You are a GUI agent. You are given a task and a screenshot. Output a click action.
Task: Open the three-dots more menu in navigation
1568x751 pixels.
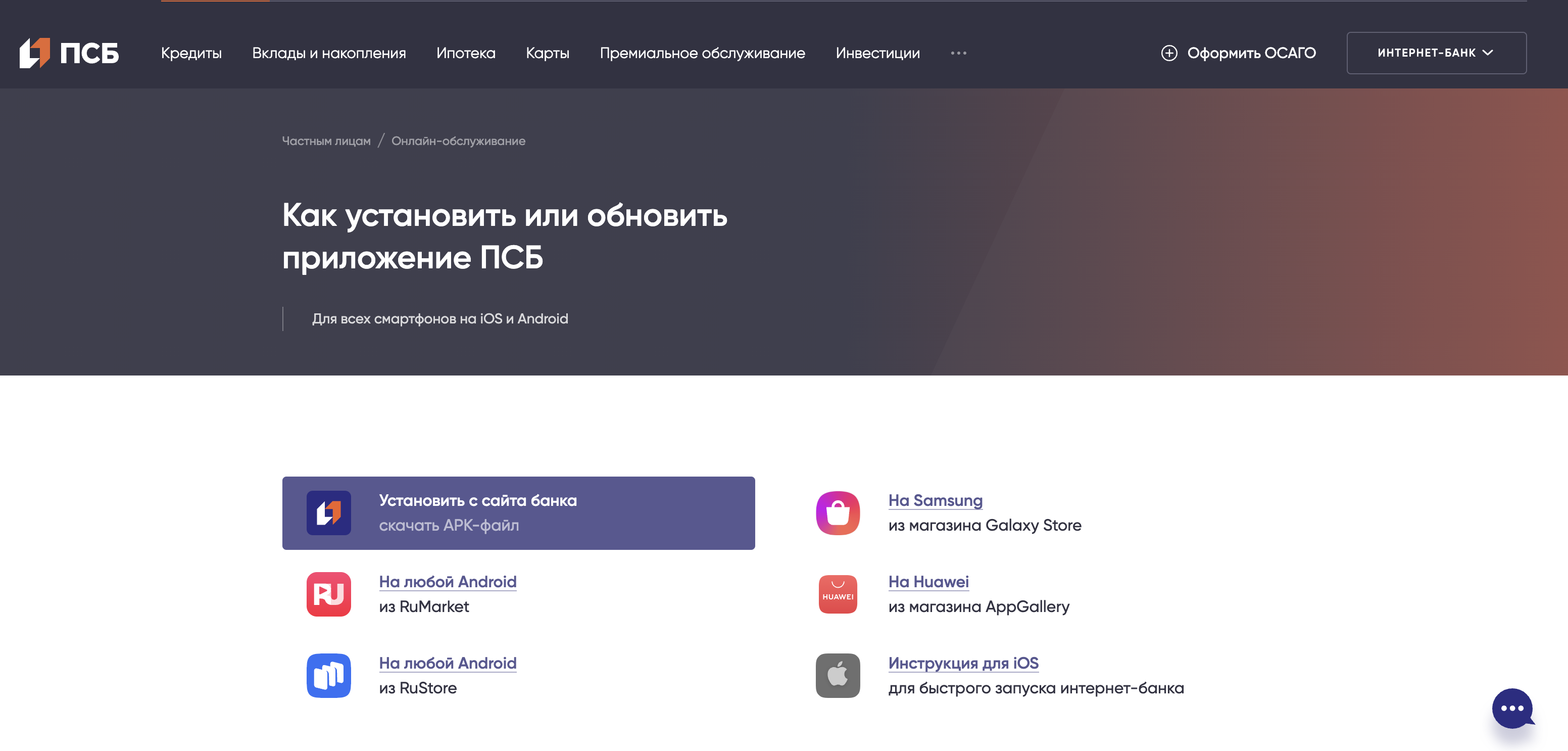pyautogui.click(x=958, y=53)
